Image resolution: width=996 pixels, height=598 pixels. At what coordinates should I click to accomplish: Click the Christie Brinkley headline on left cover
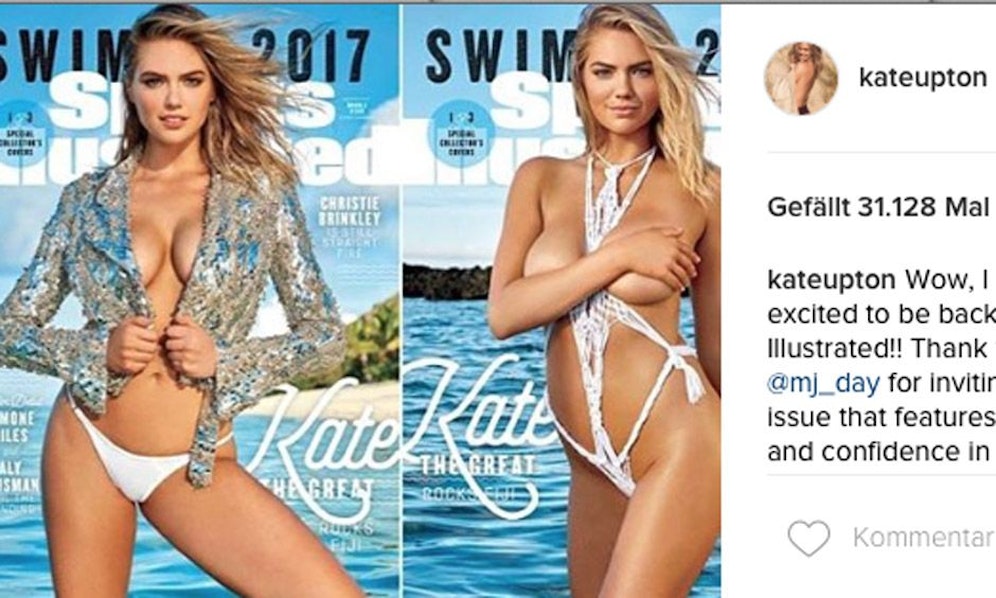pyautogui.click(x=350, y=212)
